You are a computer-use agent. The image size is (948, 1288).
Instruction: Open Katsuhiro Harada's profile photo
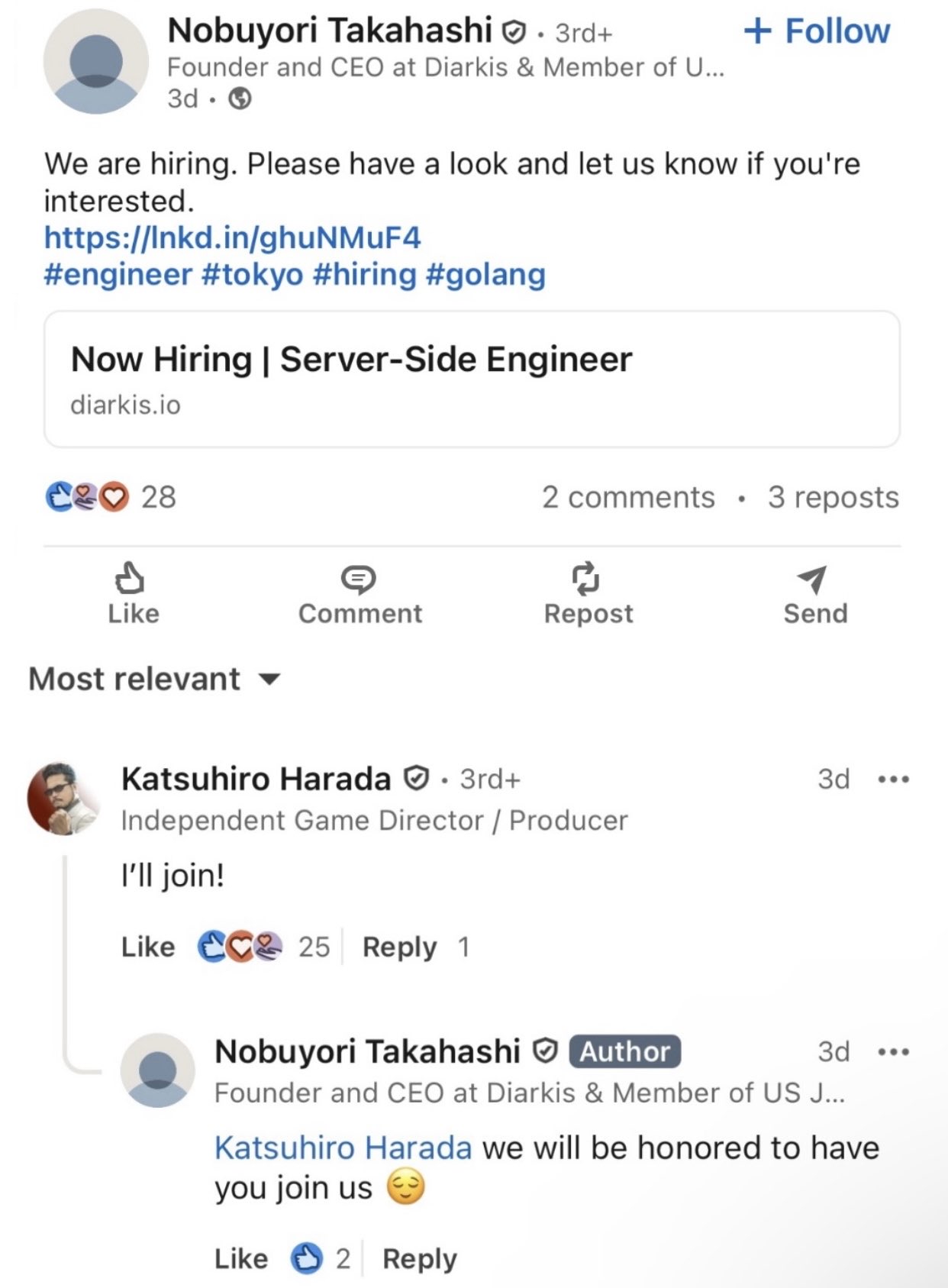tap(63, 799)
